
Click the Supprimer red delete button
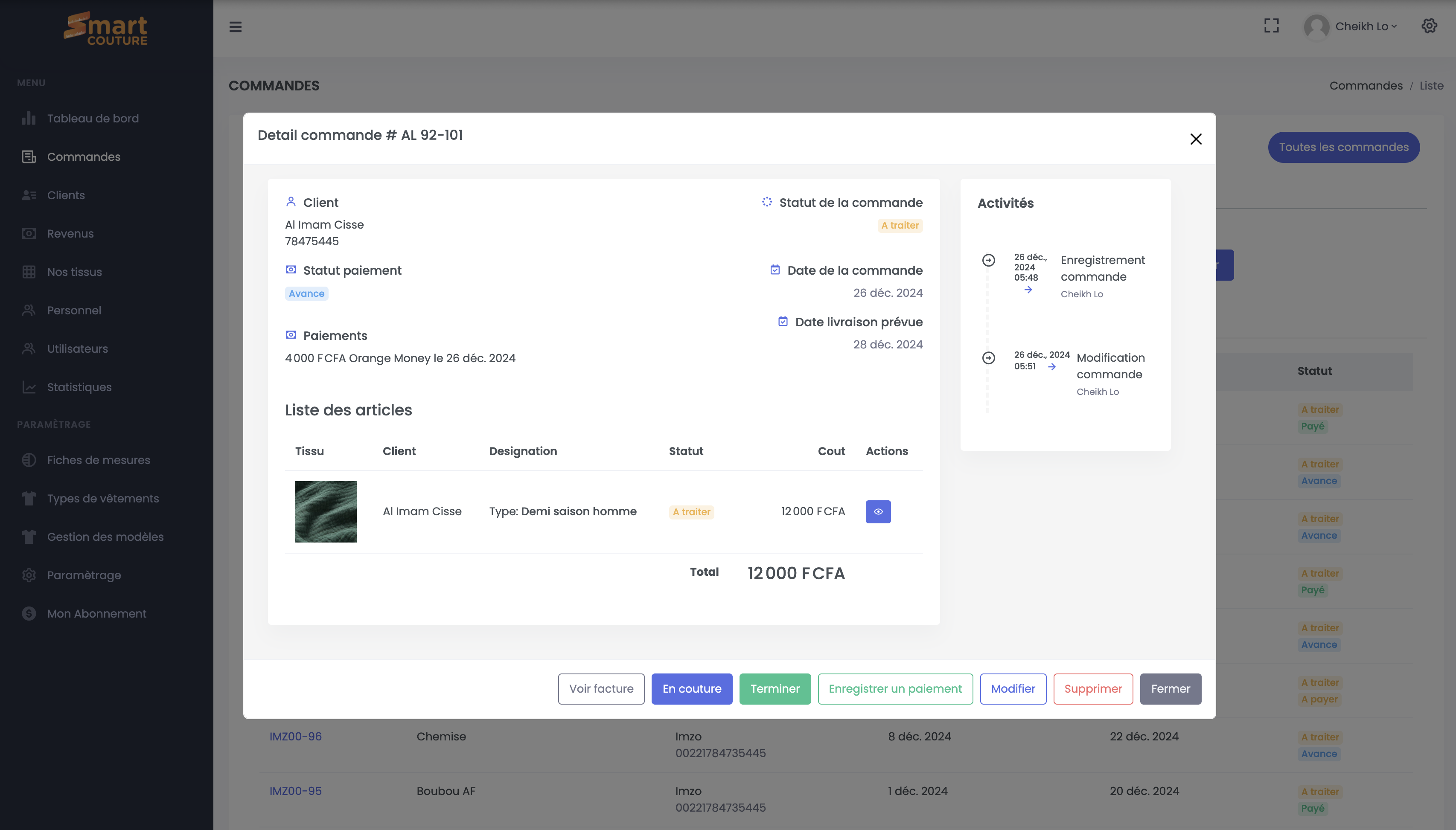click(x=1093, y=689)
